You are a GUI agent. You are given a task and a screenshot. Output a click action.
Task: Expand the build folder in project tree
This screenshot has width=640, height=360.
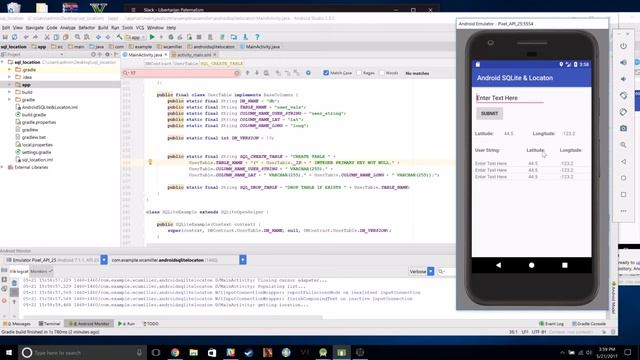9,92
